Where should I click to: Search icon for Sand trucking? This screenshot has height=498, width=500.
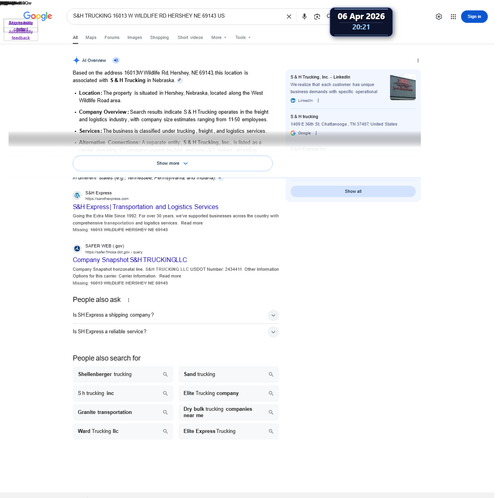pos(271,374)
